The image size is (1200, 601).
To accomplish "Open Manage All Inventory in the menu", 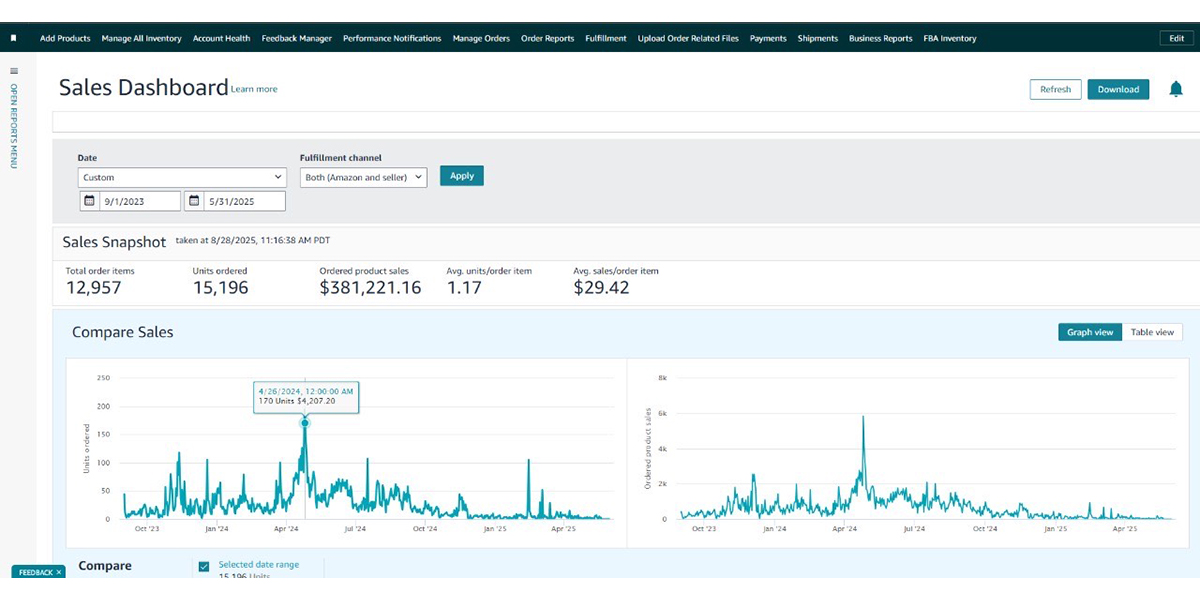I will point(141,38).
